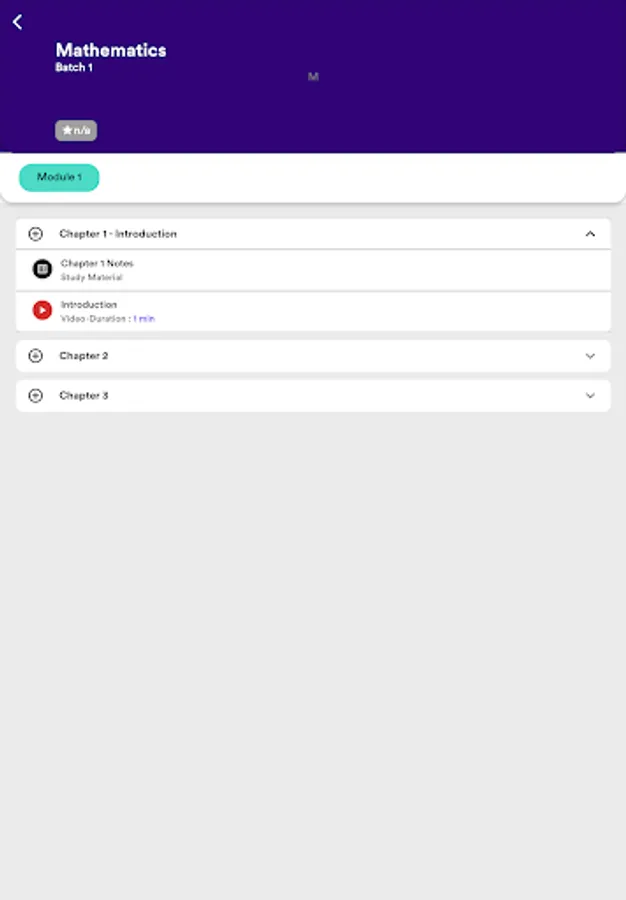Image resolution: width=626 pixels, height=900 pixels.
Task: Open the Chapter 1 Notes item
Action: coord(313,270)
